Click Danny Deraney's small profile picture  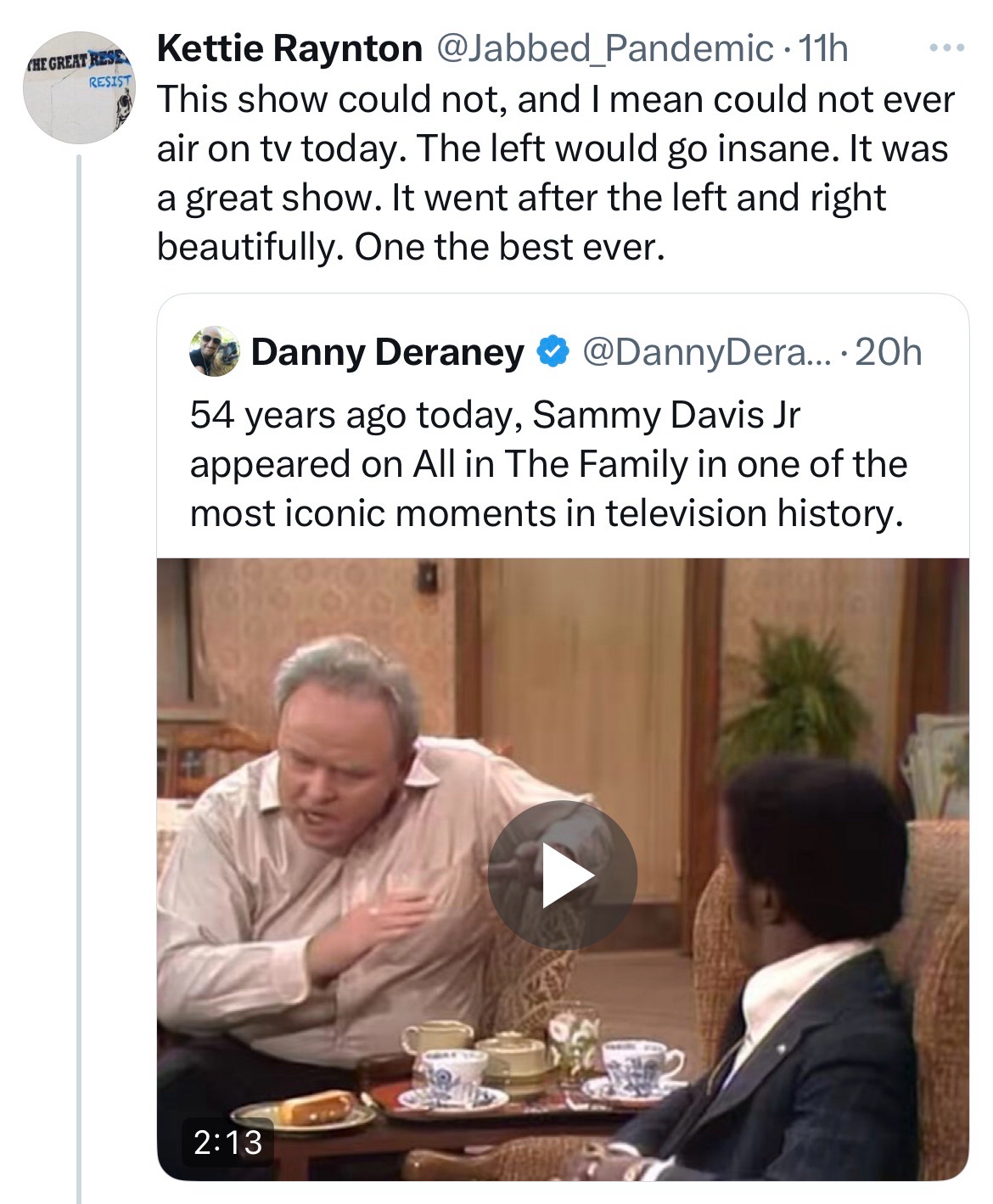pyautogui.click(x=215, y=350)
